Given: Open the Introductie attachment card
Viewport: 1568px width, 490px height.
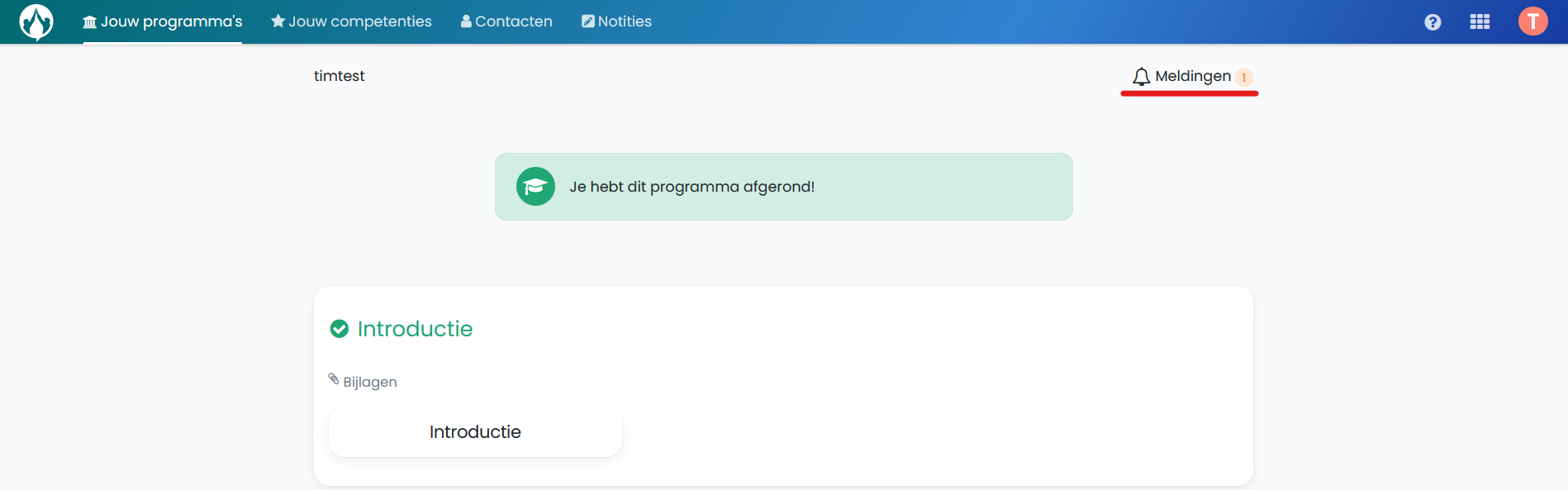Looking at the screenshot, I should 475,431.
